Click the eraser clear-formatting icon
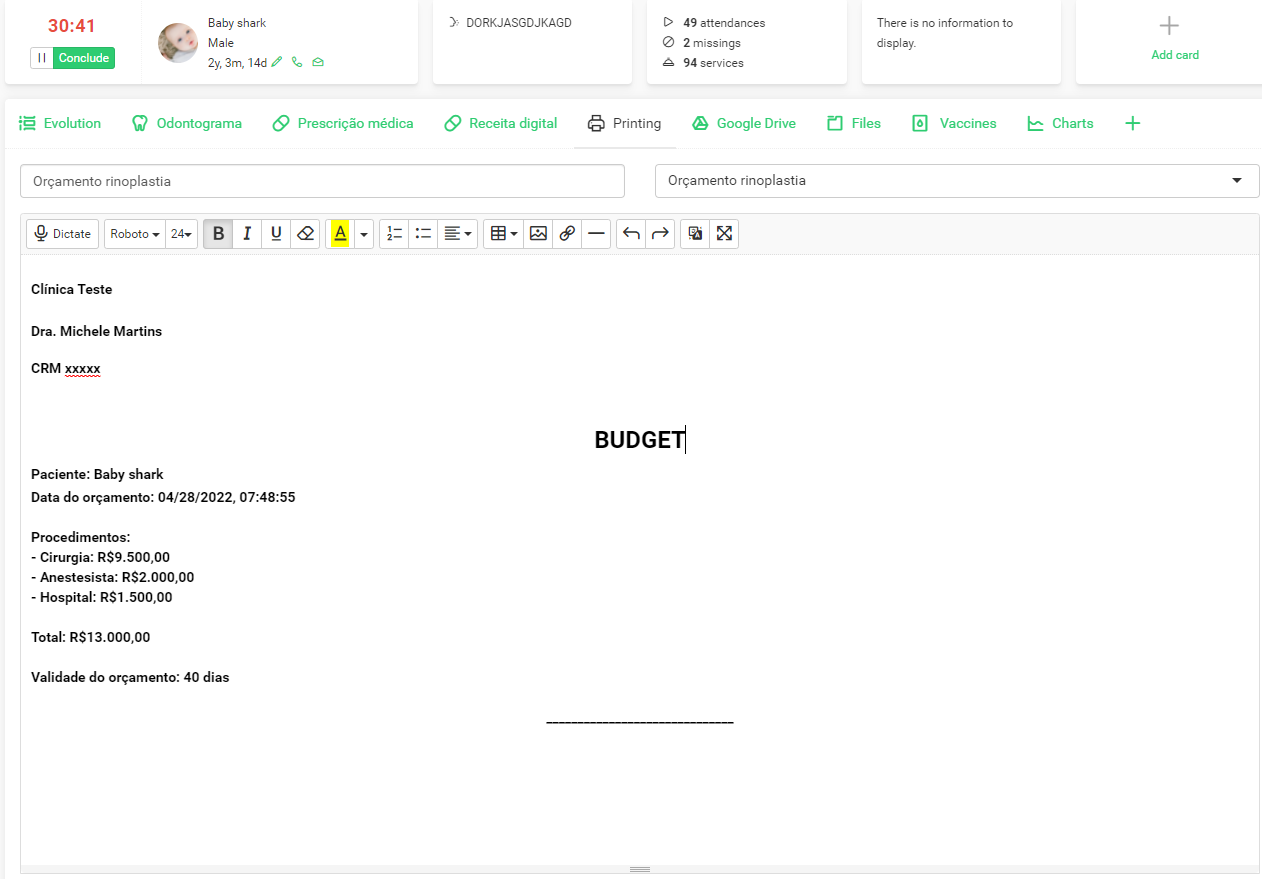The width and height of the screenshot is (1262, 879). 306,234
